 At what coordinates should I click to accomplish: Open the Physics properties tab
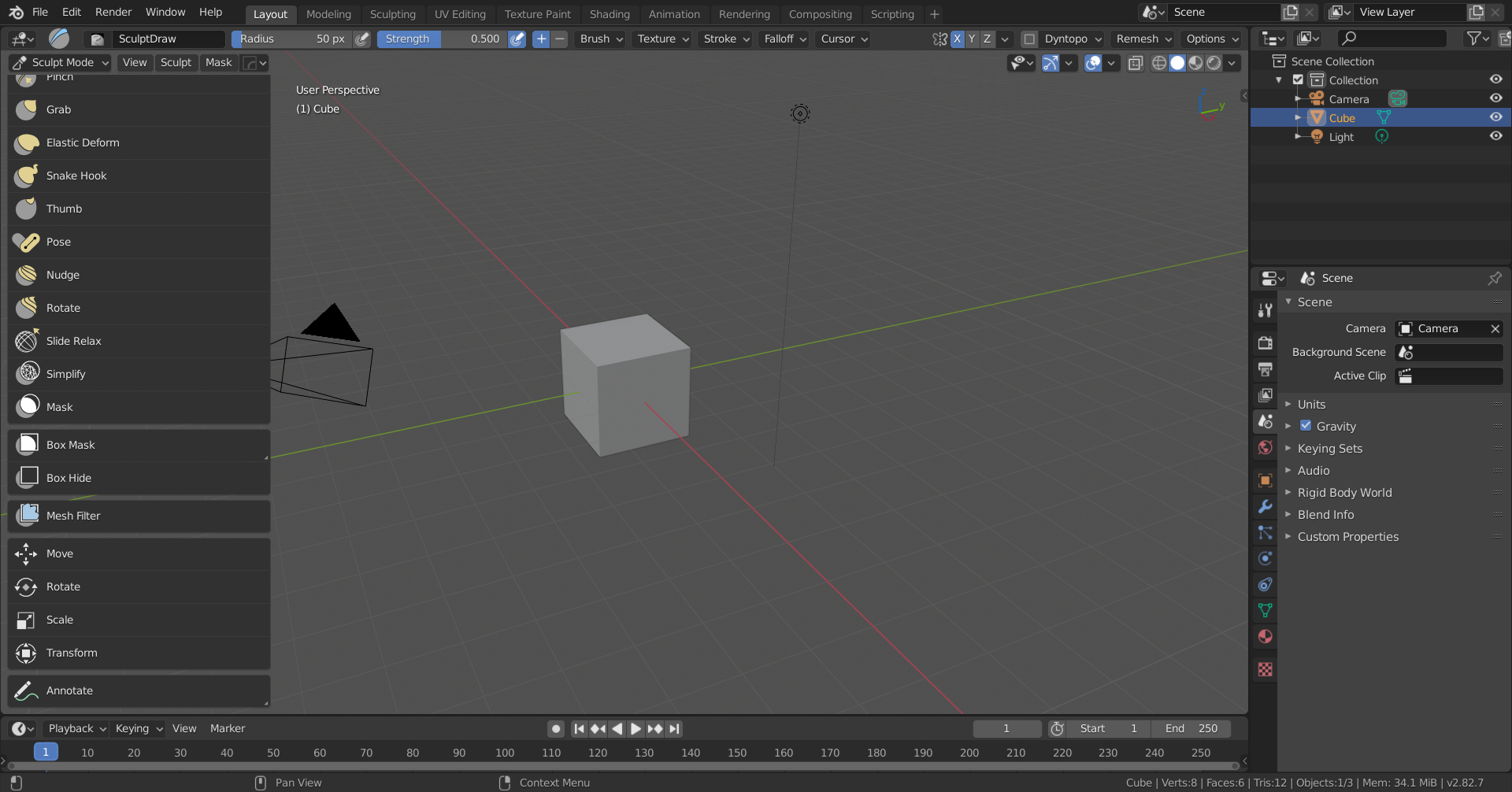(1265, 558)
